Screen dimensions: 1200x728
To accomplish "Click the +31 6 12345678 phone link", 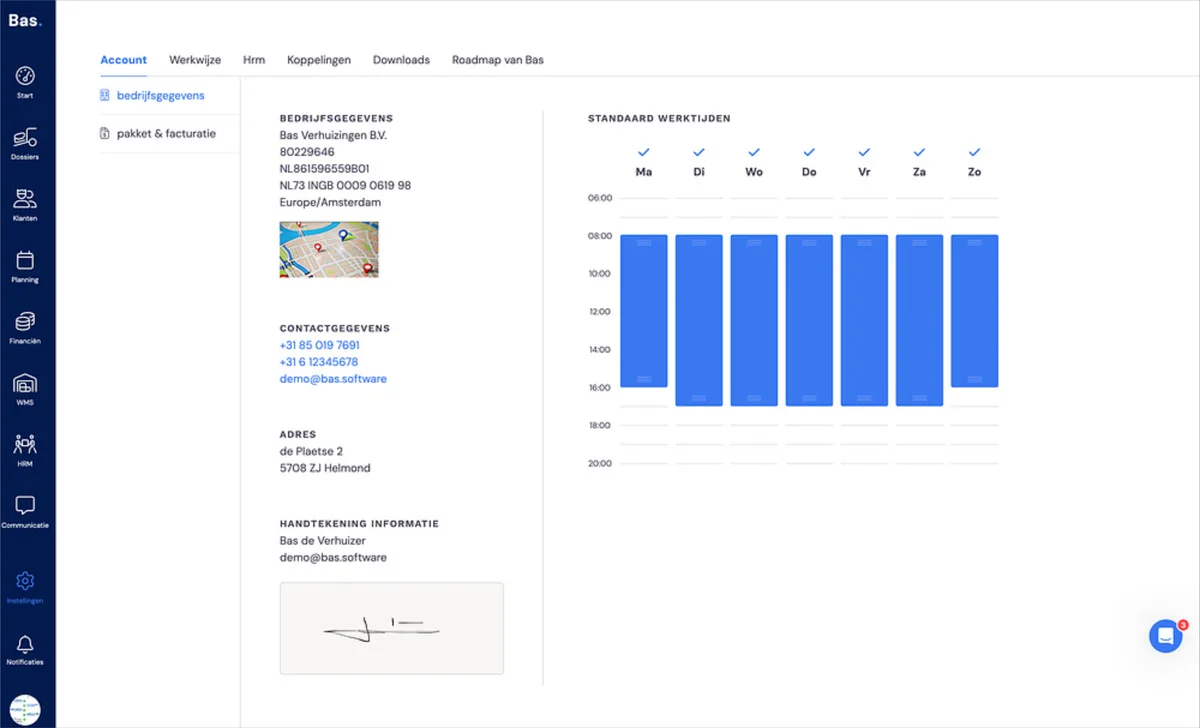I will point(319,362).
